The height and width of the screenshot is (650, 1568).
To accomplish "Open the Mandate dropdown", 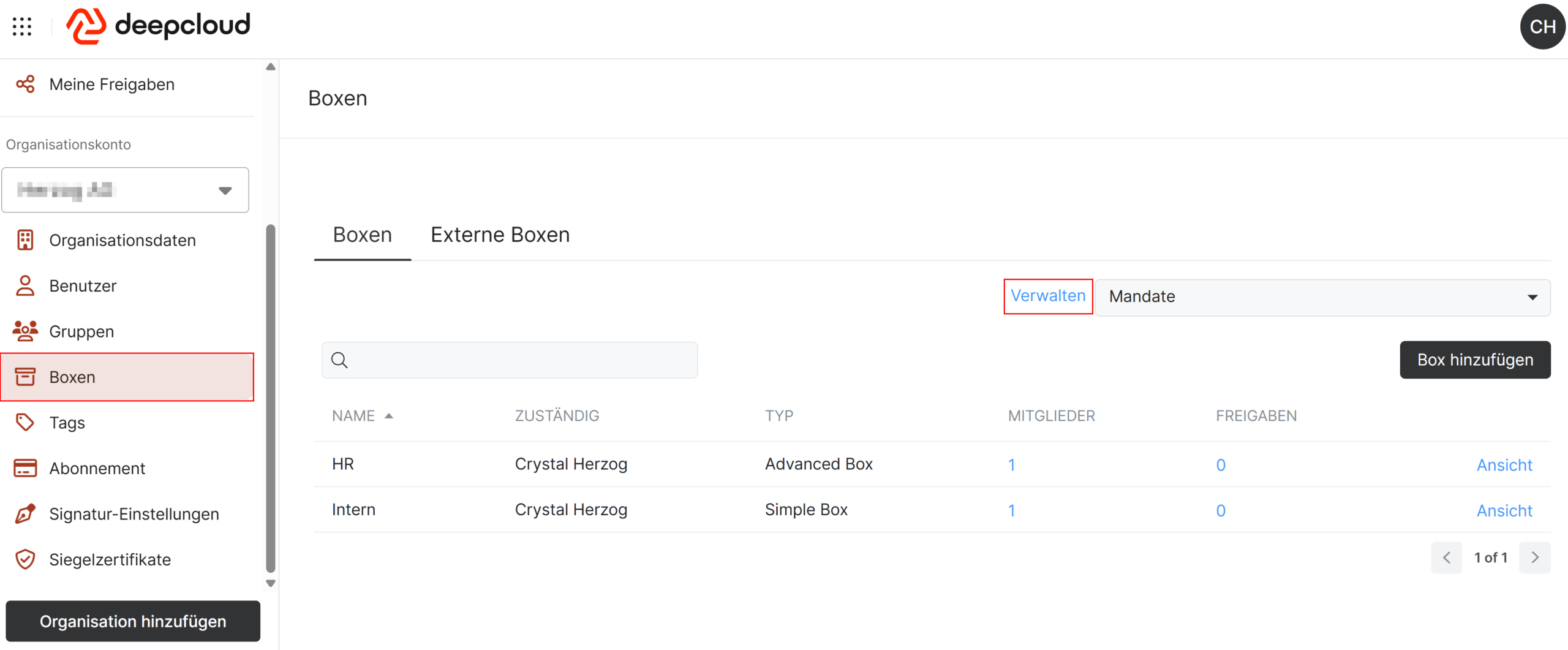I will pyautogui.click(x=1322, y=297).
